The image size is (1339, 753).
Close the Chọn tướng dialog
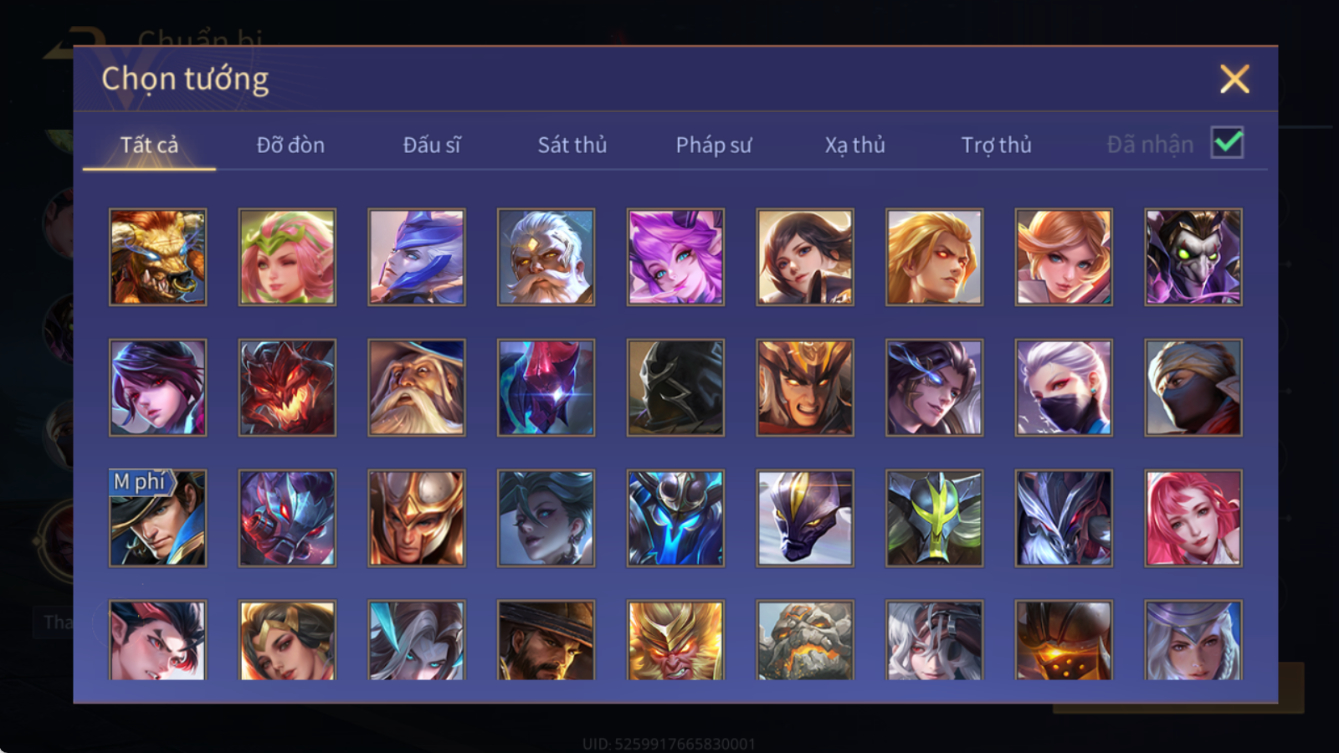1235,79
